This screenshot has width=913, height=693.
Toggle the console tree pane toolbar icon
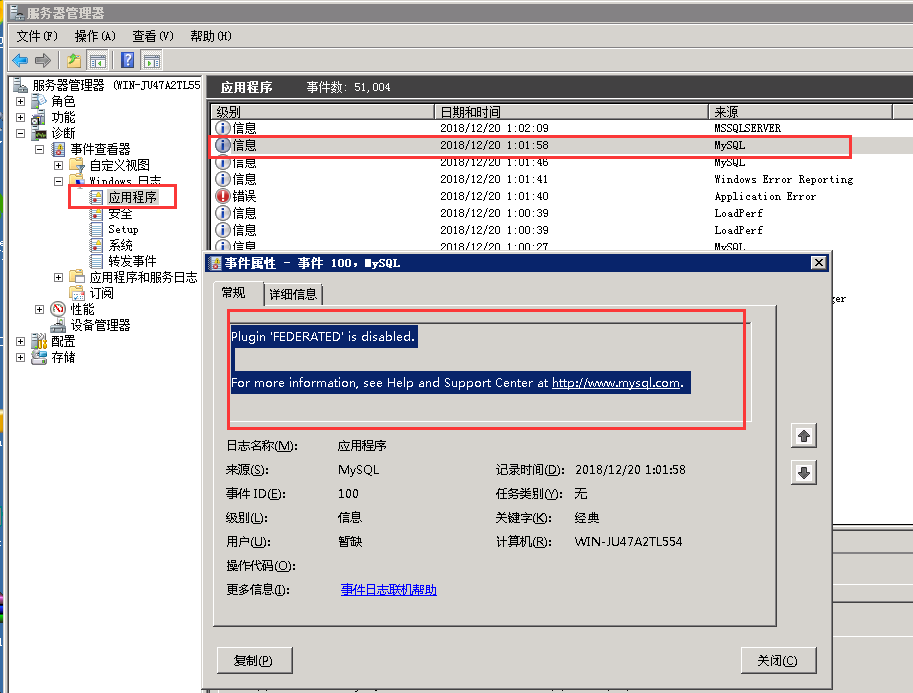pos(97,60)
